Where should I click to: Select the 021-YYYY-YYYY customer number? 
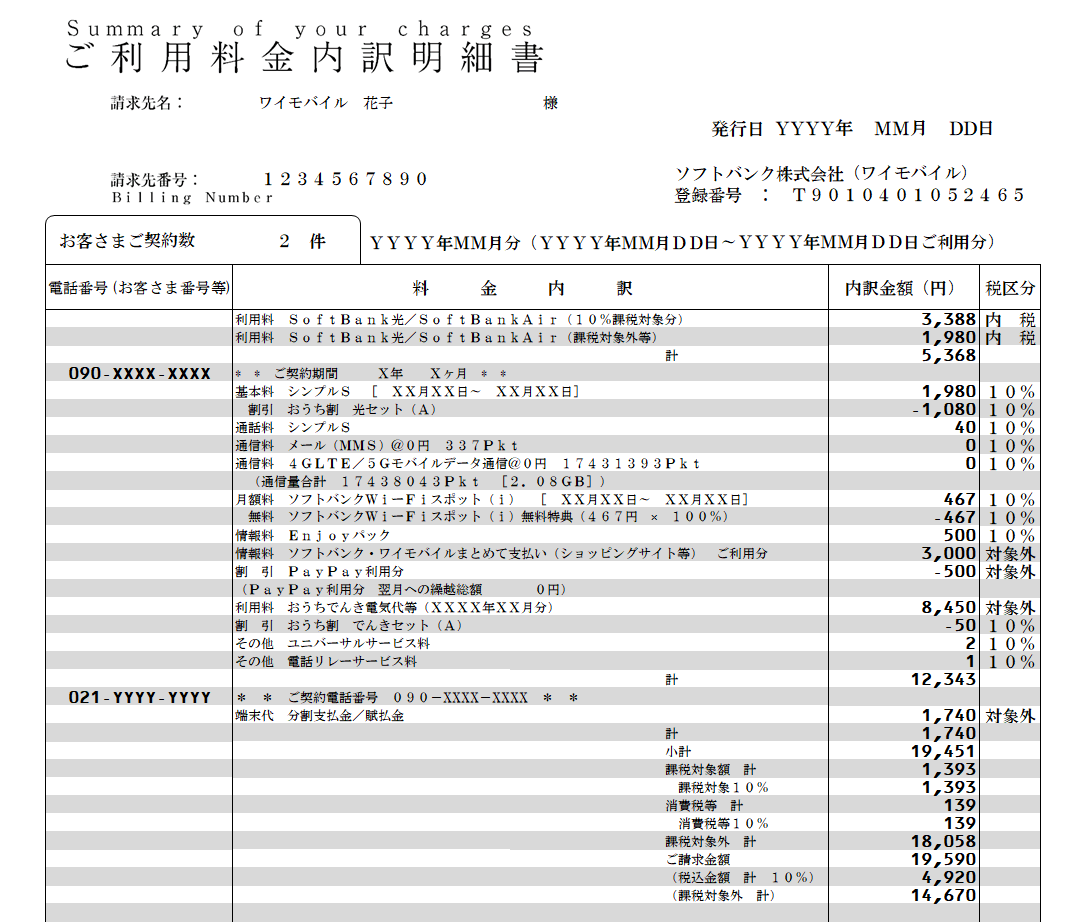[x=139, y=697]
